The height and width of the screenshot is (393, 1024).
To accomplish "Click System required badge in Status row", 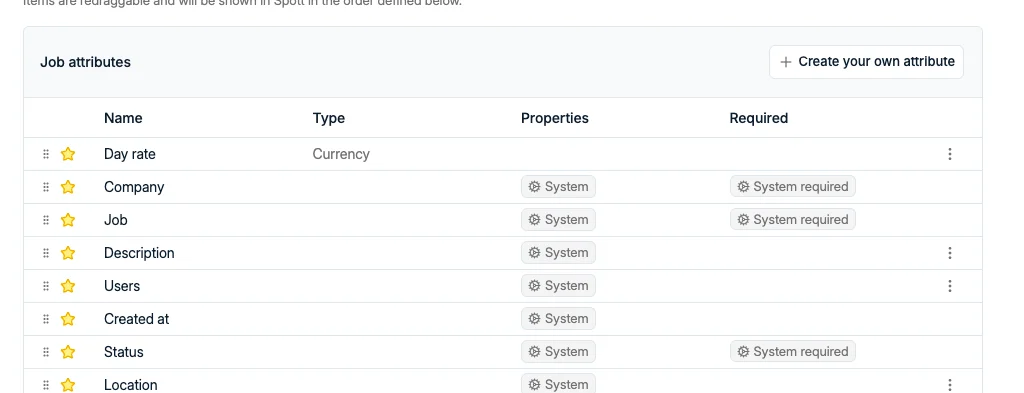I will 793,351.
